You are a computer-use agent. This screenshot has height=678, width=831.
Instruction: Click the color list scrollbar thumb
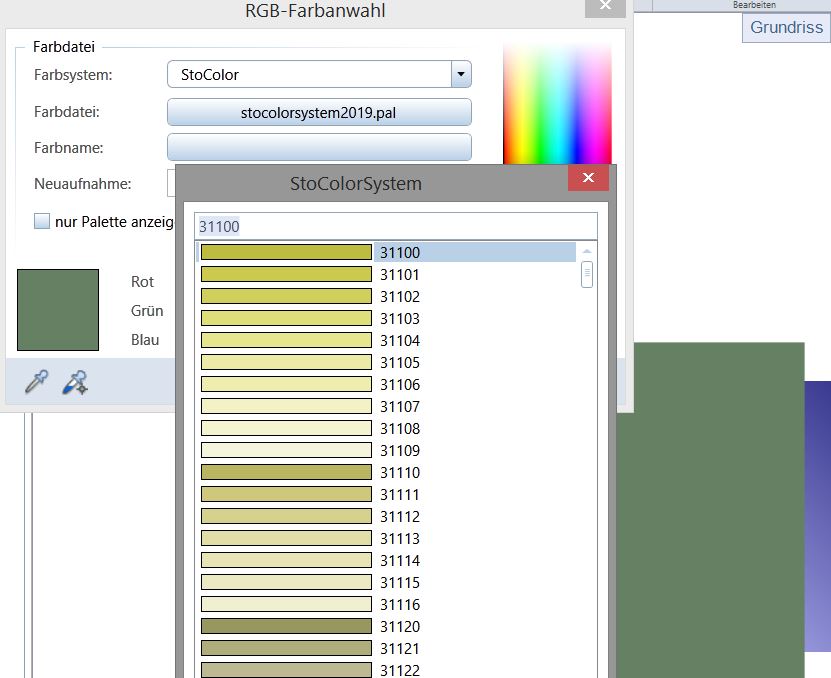point(587,274)
